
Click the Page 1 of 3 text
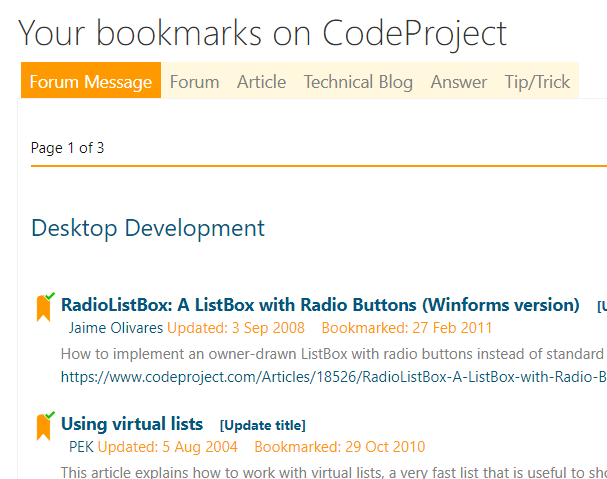[x=67, y=148]
